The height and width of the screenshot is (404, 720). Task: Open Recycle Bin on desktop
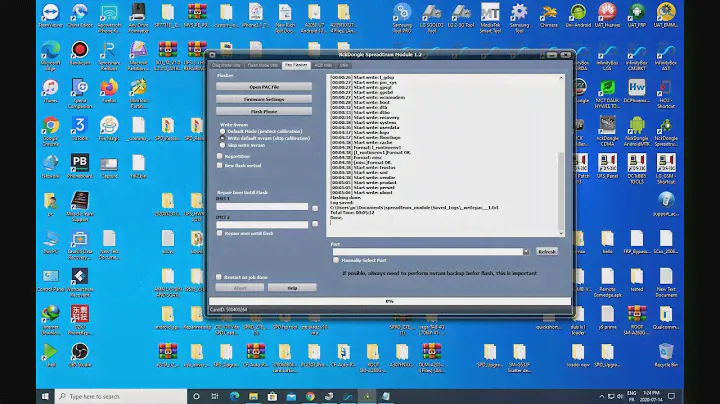point(666,355)
